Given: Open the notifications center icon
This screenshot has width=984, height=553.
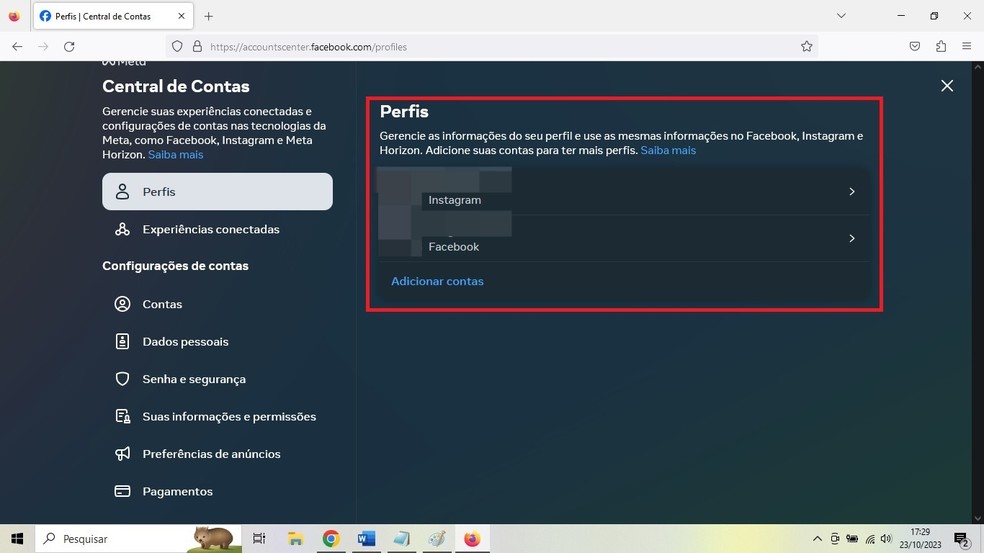Looking at the screenshot, I should (x=961, y=539).
